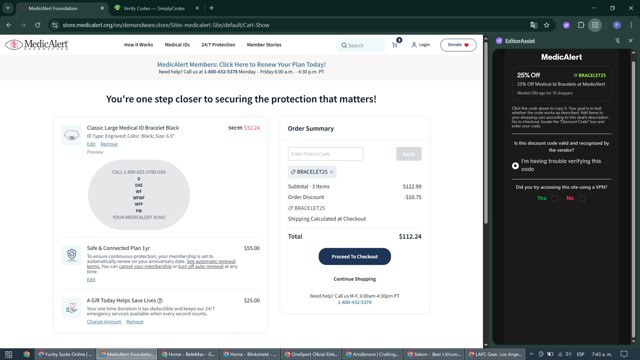Switch to Funky Socks Online taskbar window
This screenshot has width=640, height=360.
[x=65, y=354]
